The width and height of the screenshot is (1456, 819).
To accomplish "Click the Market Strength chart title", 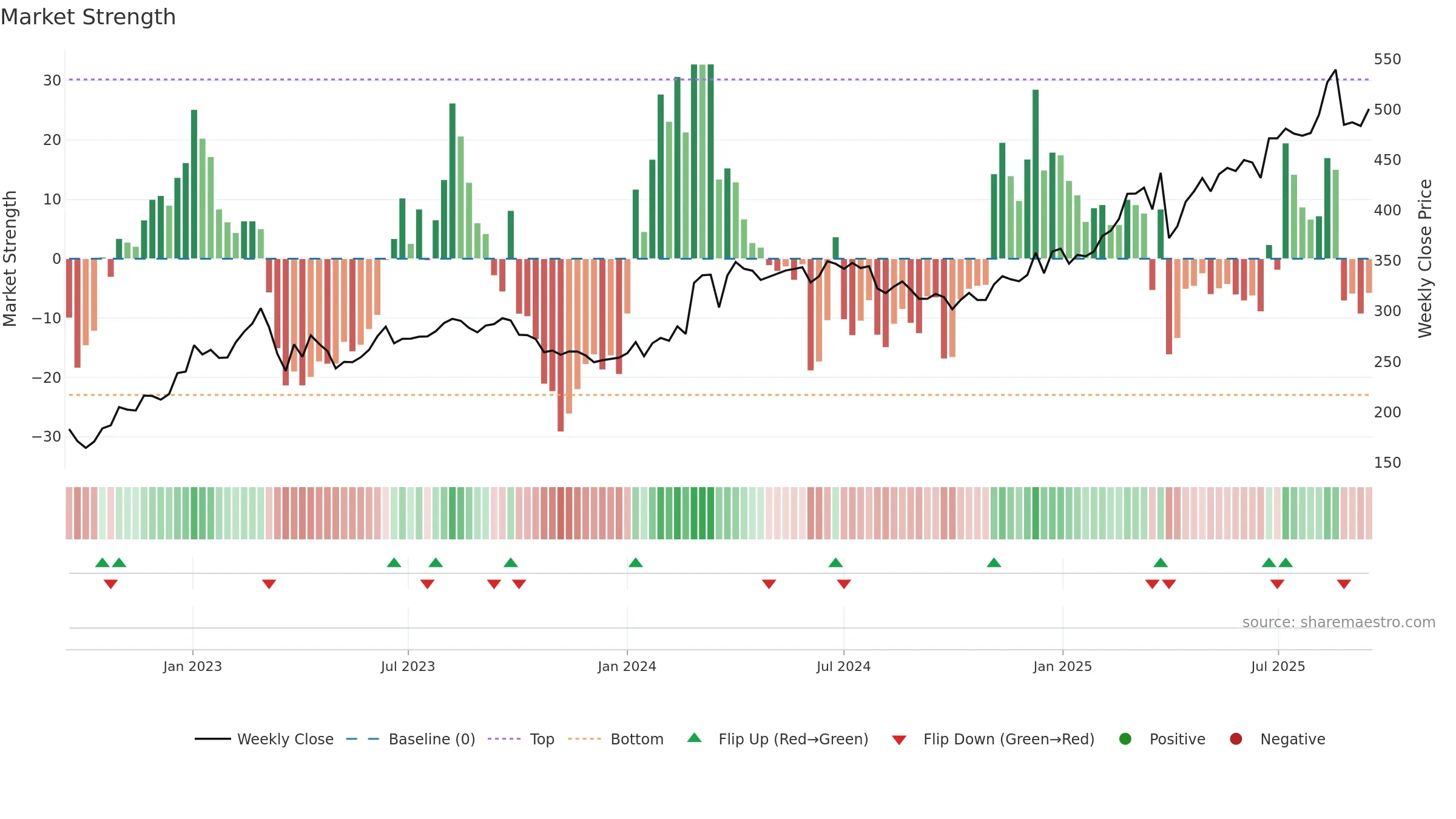I will pyautogui.click(x=88, y=17).
